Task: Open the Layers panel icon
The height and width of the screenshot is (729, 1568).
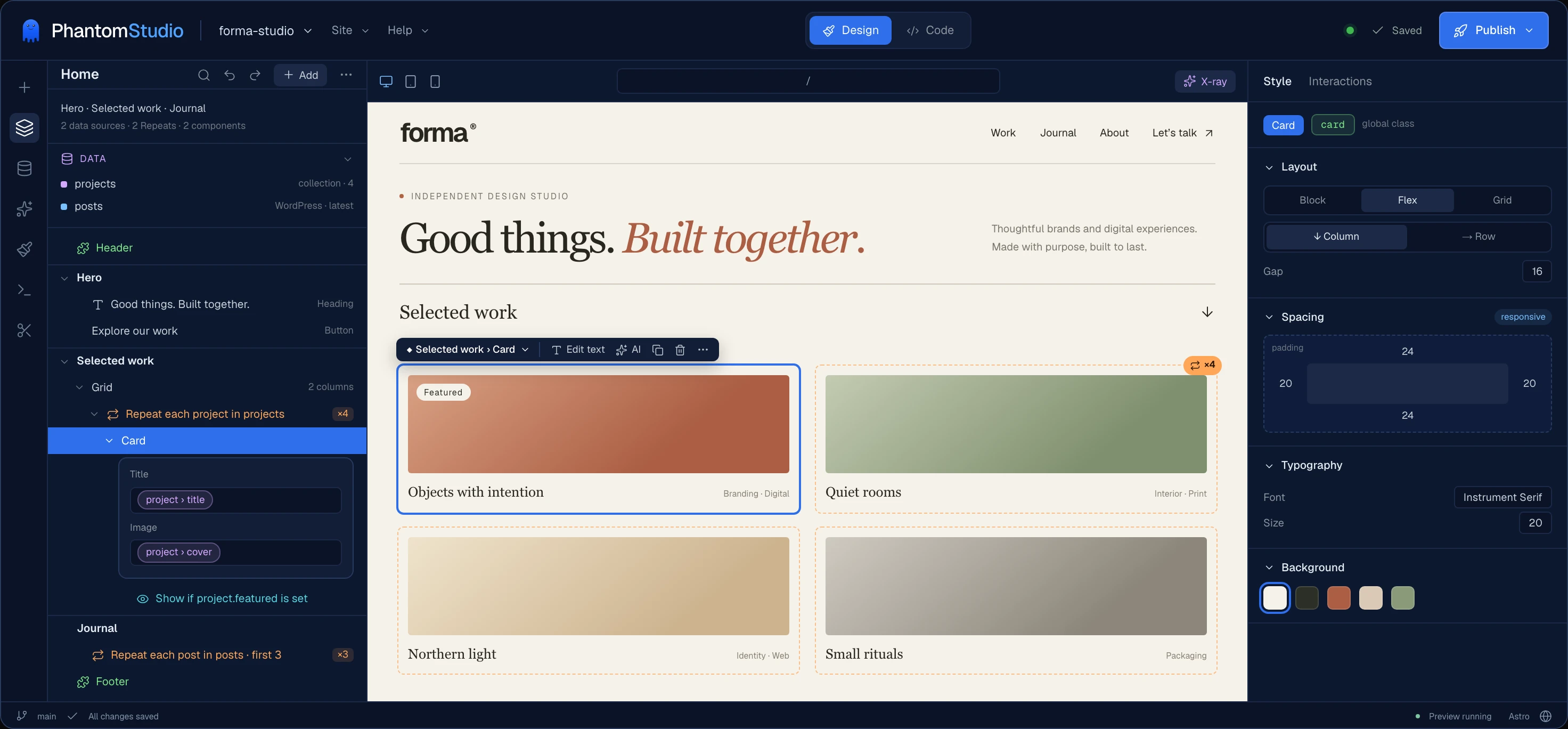Action: point(24,128)
